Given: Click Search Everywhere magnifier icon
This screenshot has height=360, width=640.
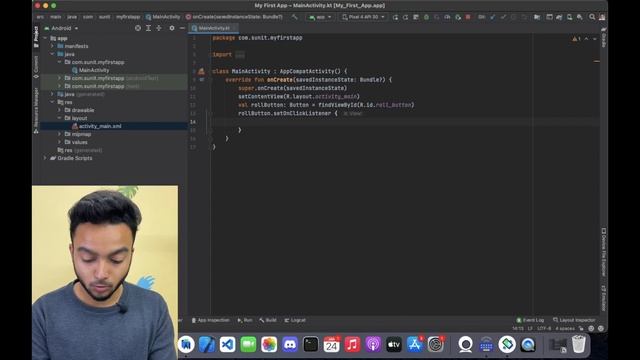Looking at the screenshot, I should click(x=592, y=17).
